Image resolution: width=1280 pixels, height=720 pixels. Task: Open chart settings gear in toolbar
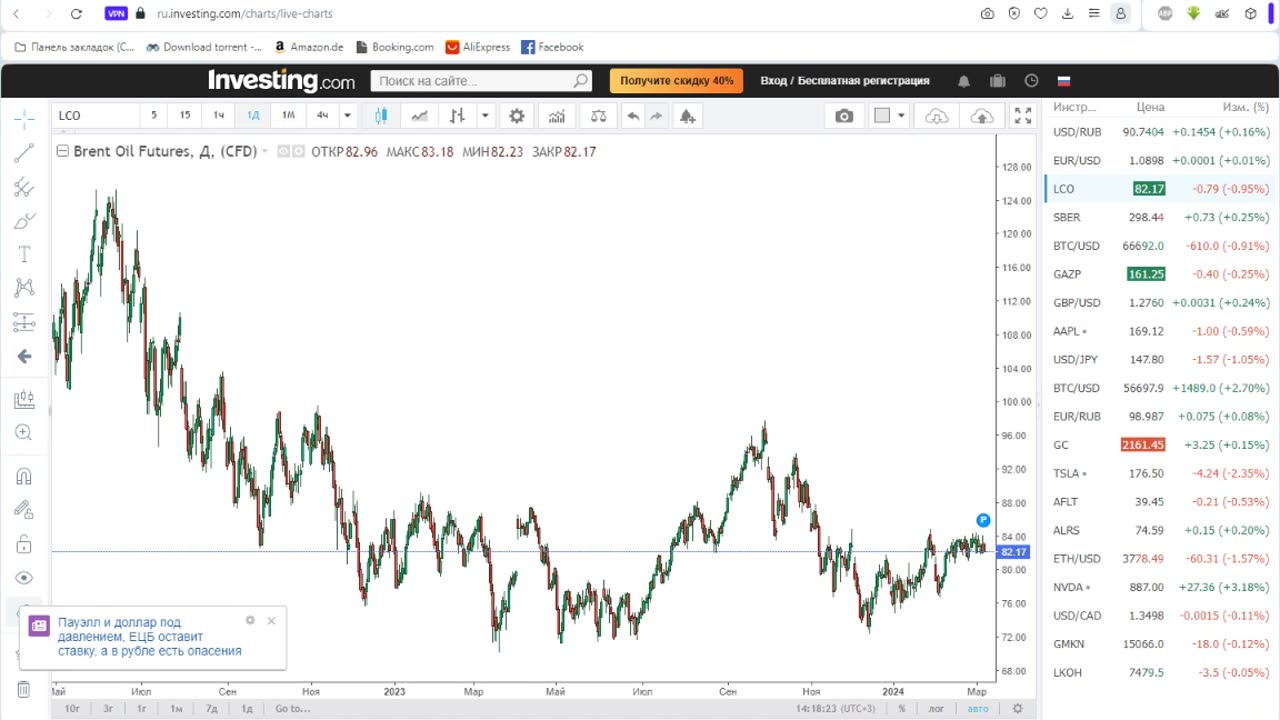516,116
